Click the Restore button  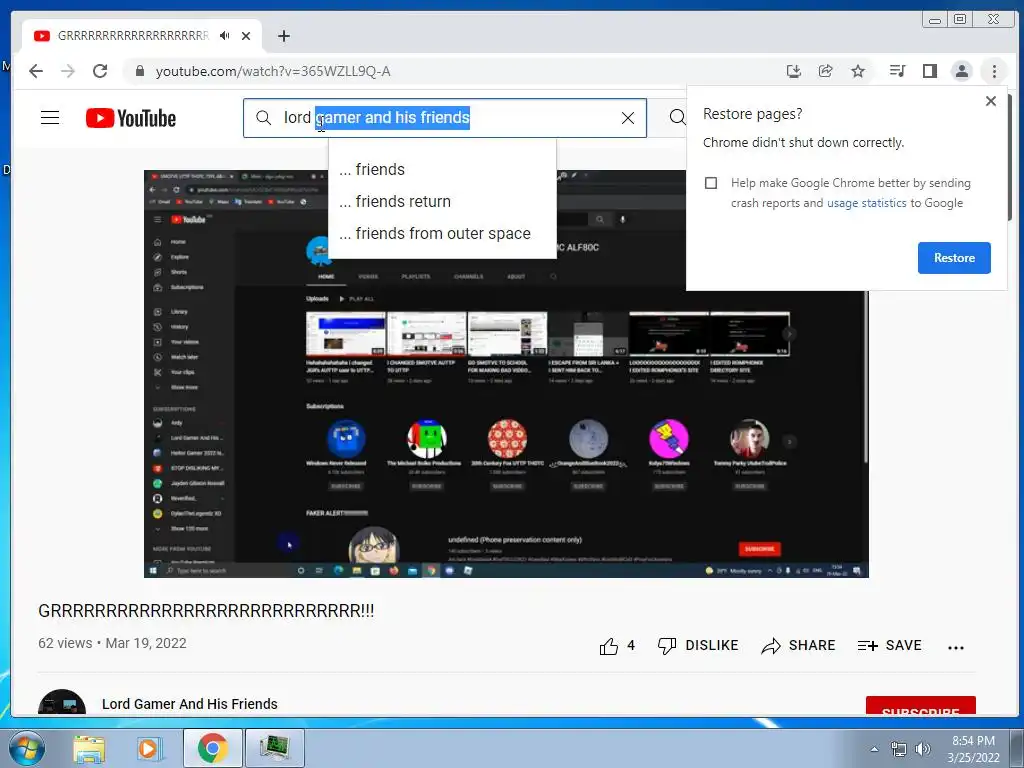(953, 258)
